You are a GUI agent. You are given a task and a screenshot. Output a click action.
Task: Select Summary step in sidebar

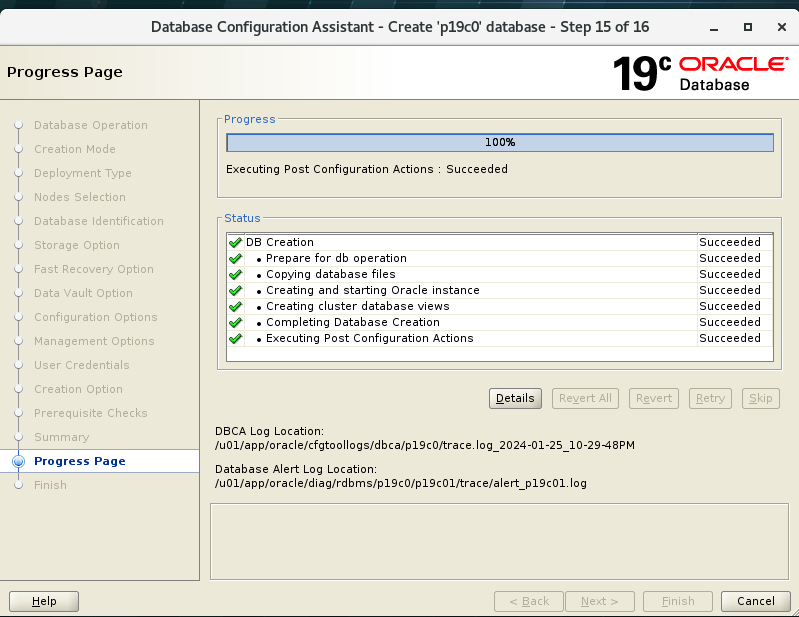point(62,437)
